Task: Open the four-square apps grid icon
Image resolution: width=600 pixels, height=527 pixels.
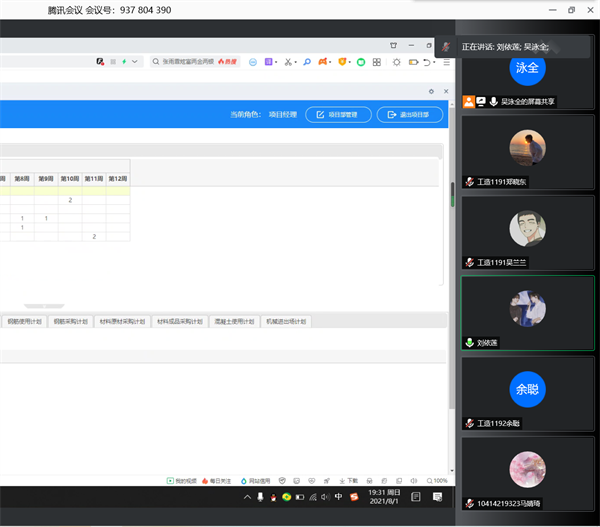Action: (376, 62)
